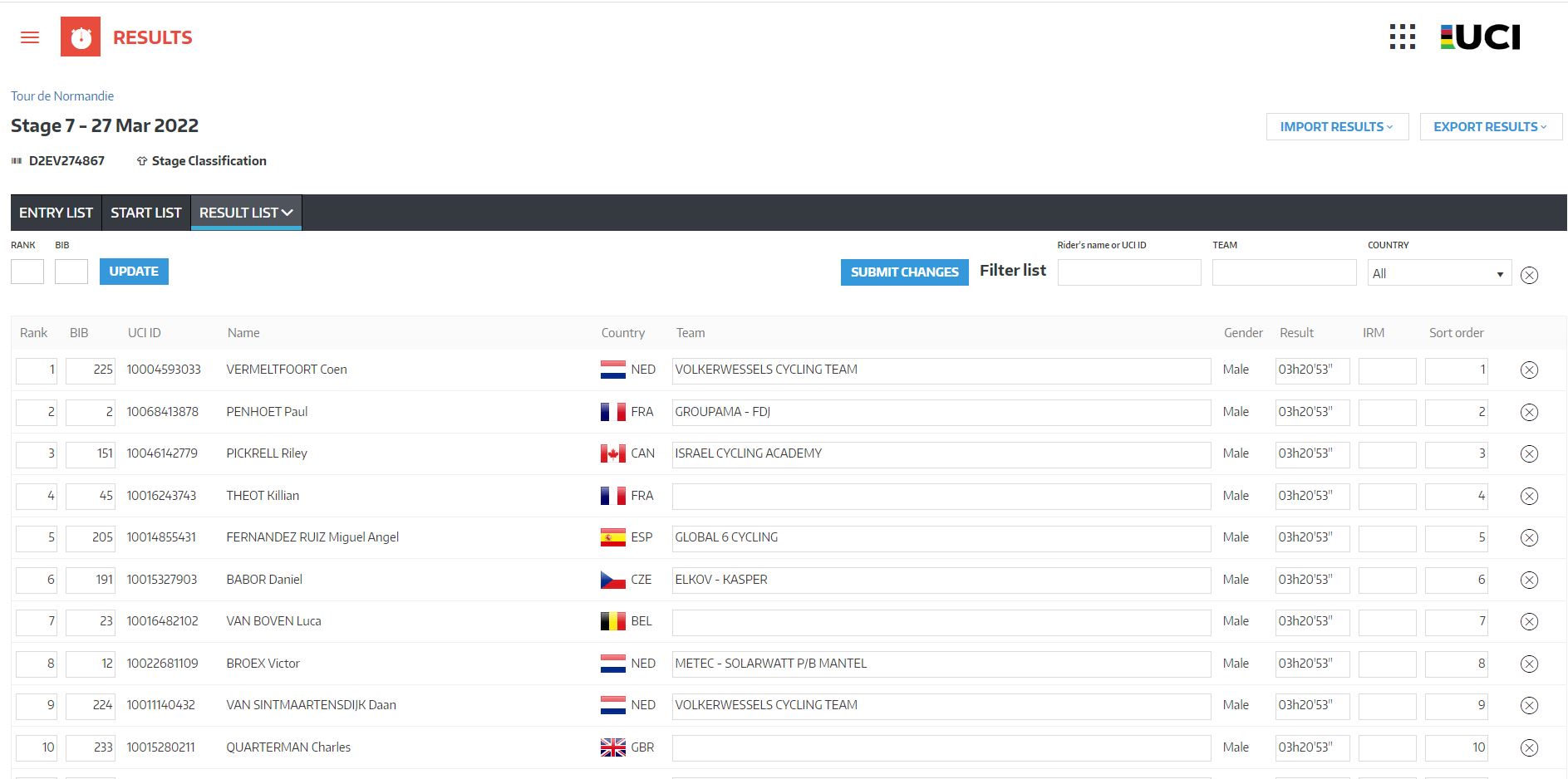Remove BABOR Daniel row
The width and height of the screenshot is (1568, 779).
1529,581
